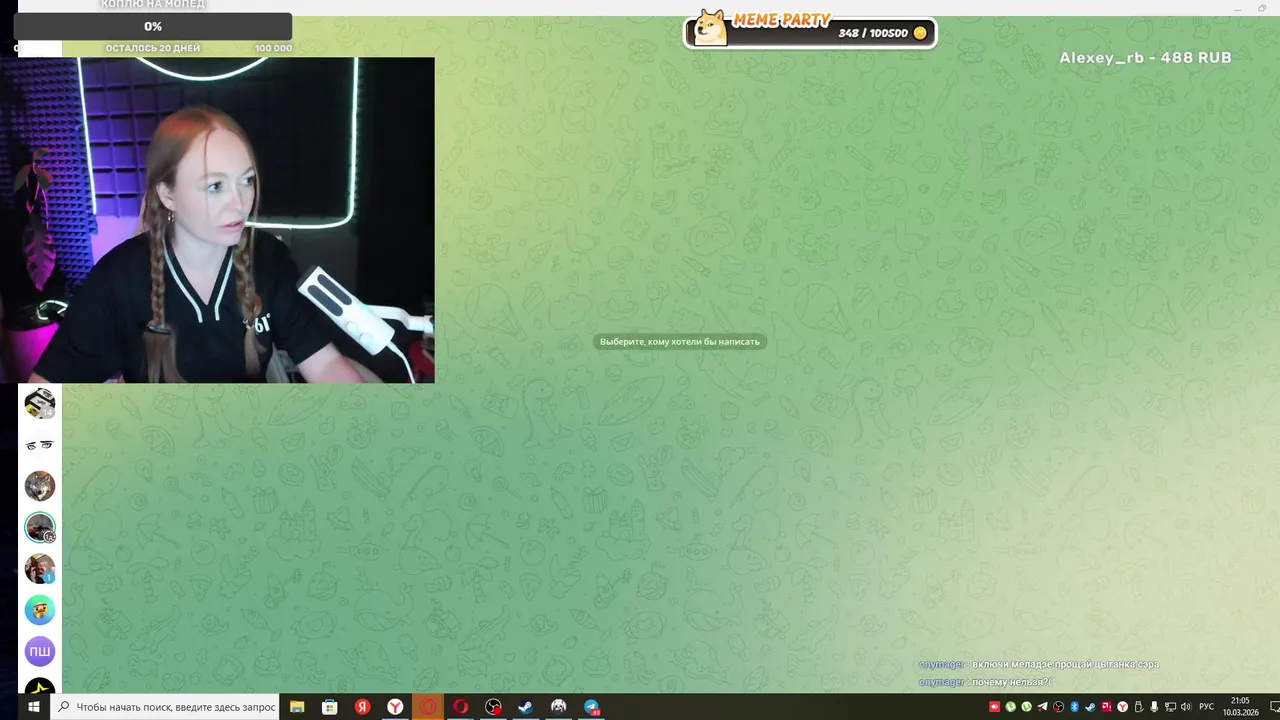Click the 0% donation goal progress bar

pyautogui.click(x=153, y=27)
